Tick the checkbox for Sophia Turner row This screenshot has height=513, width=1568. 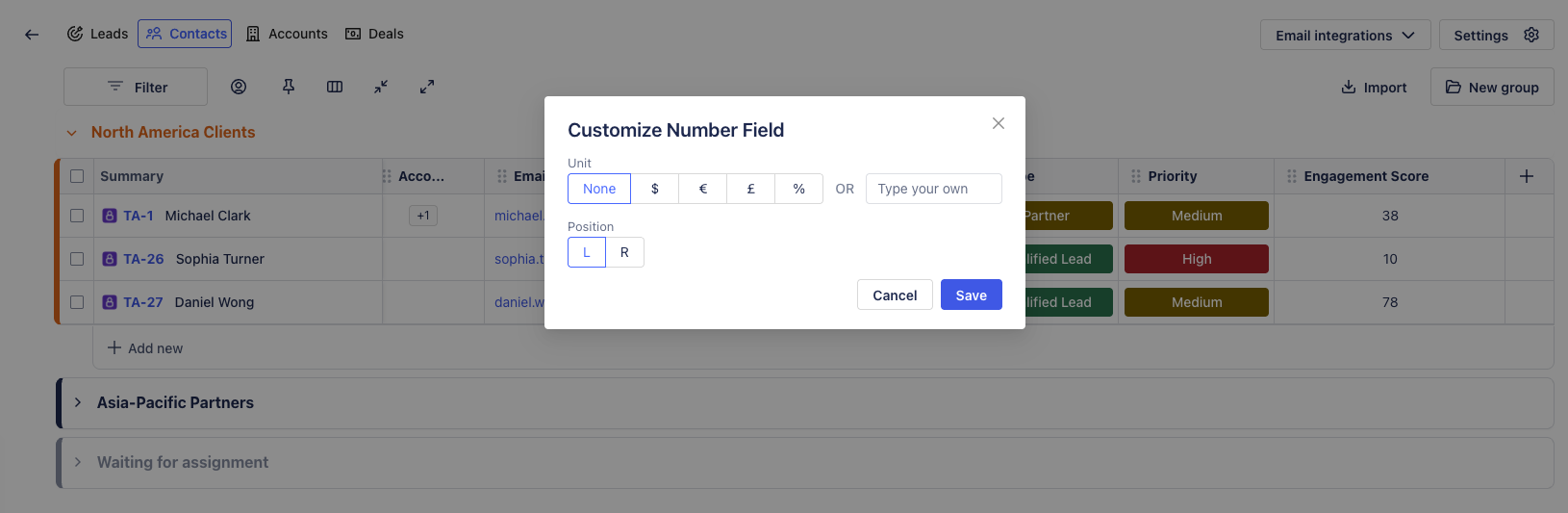coord(77,259)
